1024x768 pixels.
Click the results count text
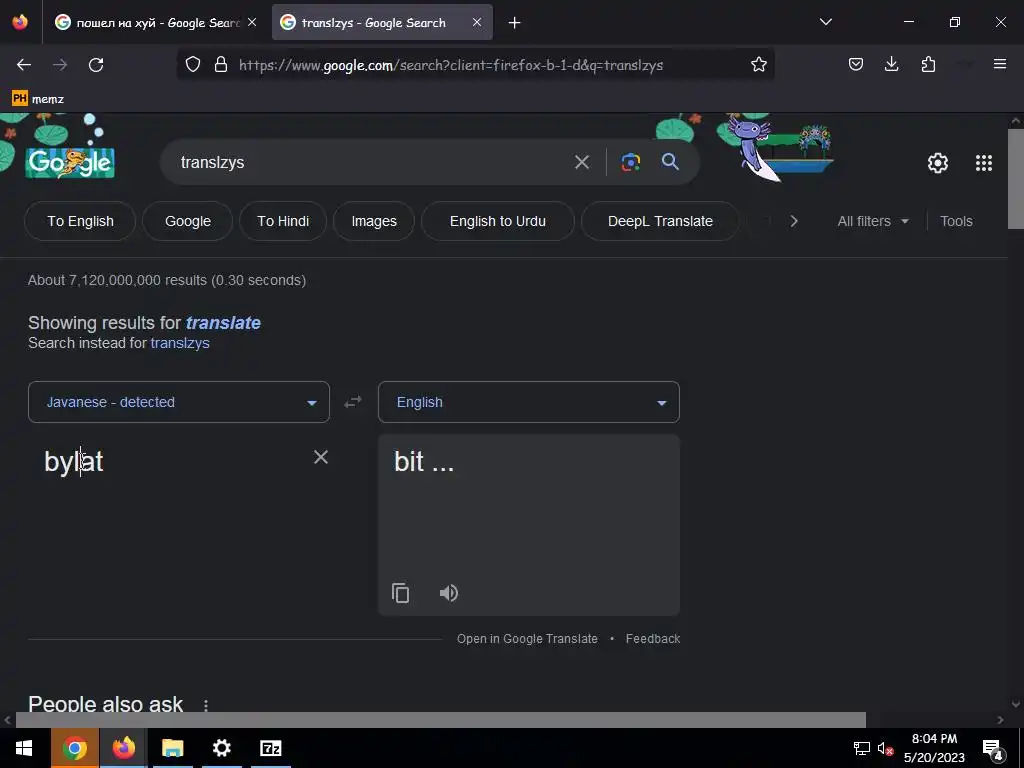point(167,280)
